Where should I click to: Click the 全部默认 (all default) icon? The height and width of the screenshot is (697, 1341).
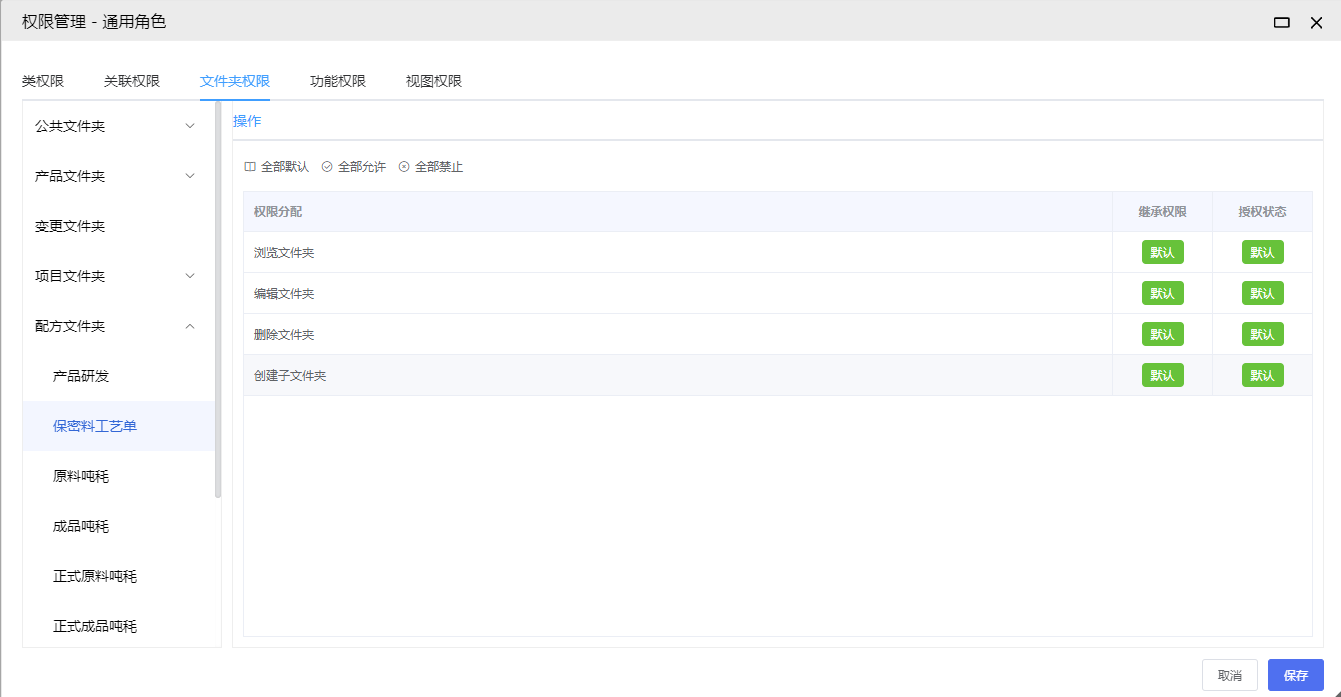point(250,167)
